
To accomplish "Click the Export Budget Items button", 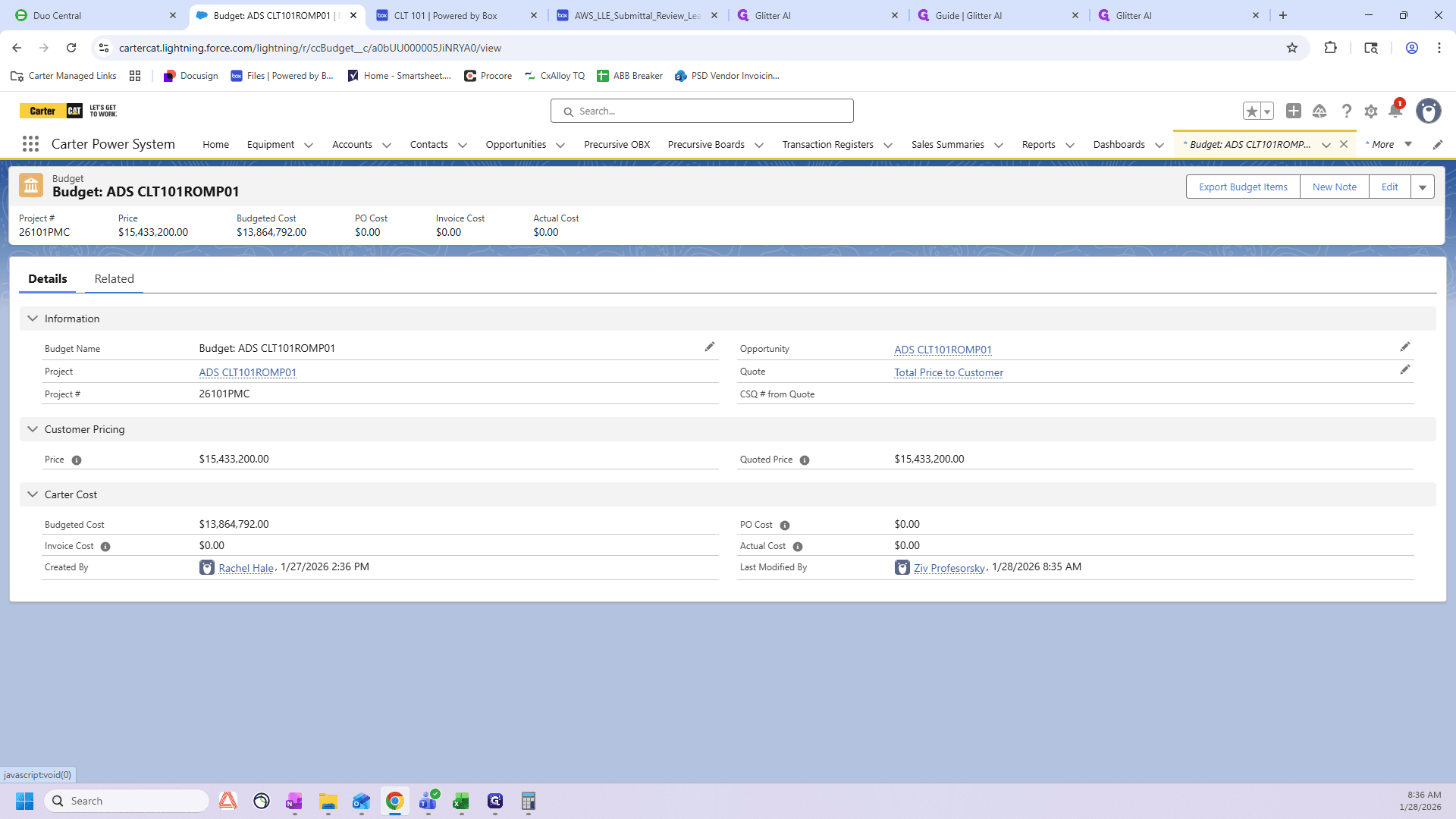I will coord(1243,187).
